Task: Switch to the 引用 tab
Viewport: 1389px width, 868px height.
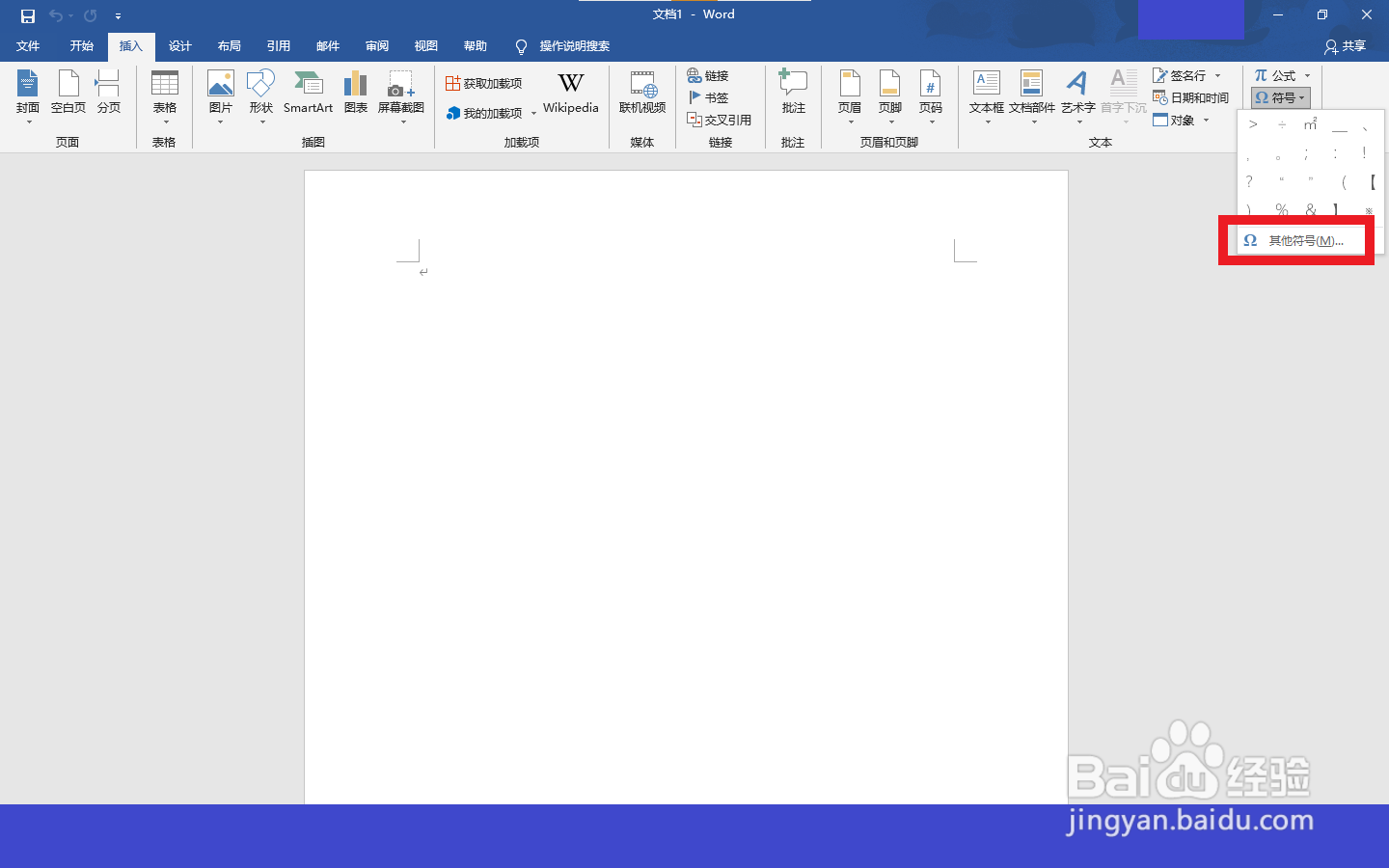Action: [x=278, y=46]
